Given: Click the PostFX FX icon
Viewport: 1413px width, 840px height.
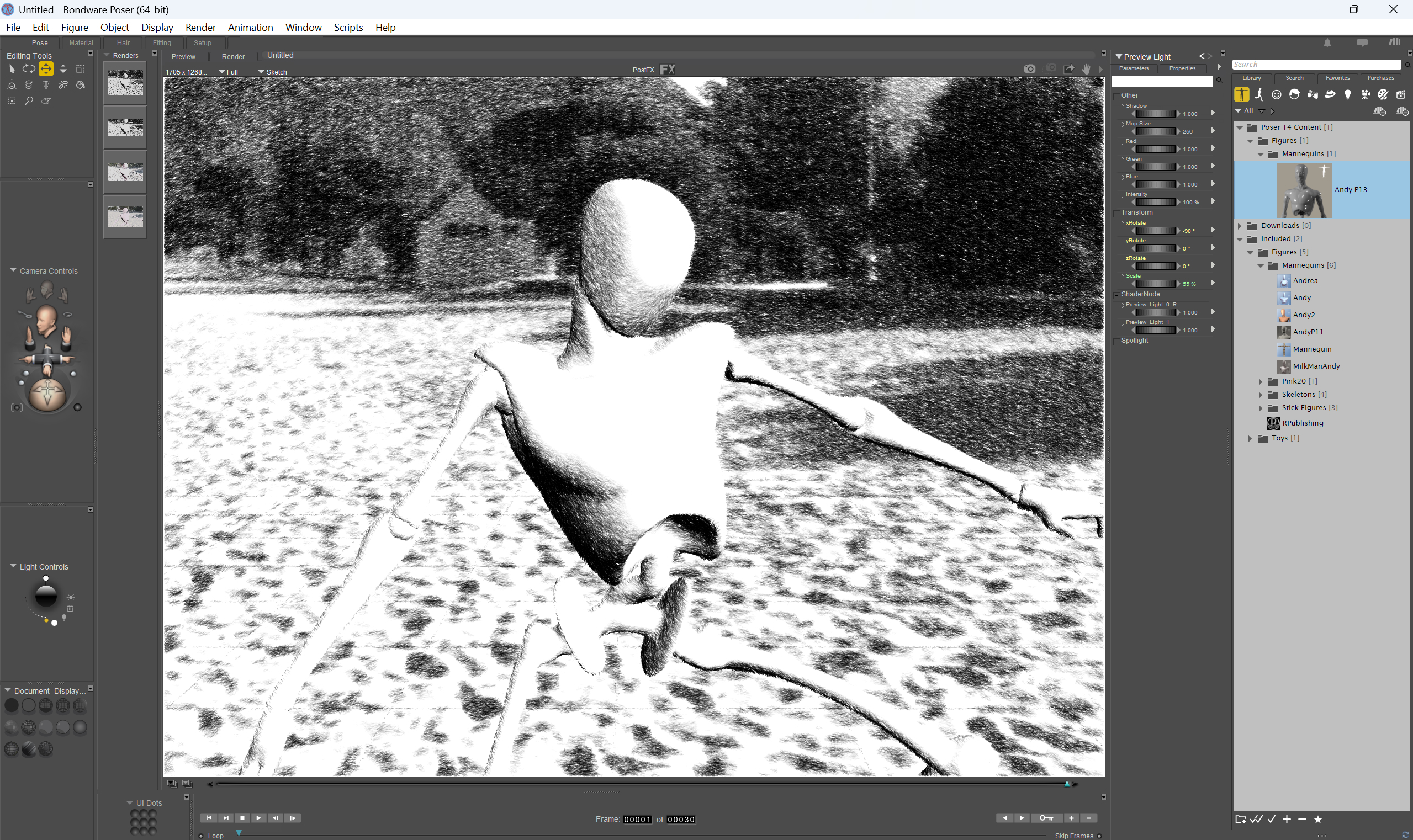Looking at the screenshot, I should [668, 70].
